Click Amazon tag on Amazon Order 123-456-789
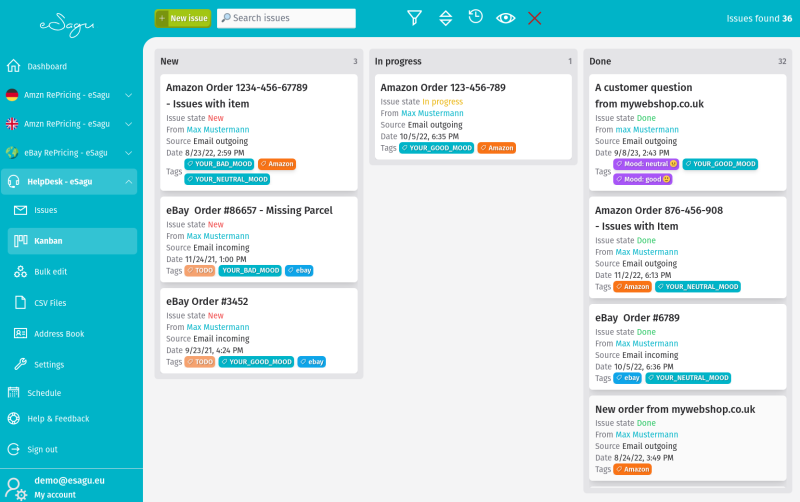The height and width of the screenshot is (502, 800). tap(497, 148)
